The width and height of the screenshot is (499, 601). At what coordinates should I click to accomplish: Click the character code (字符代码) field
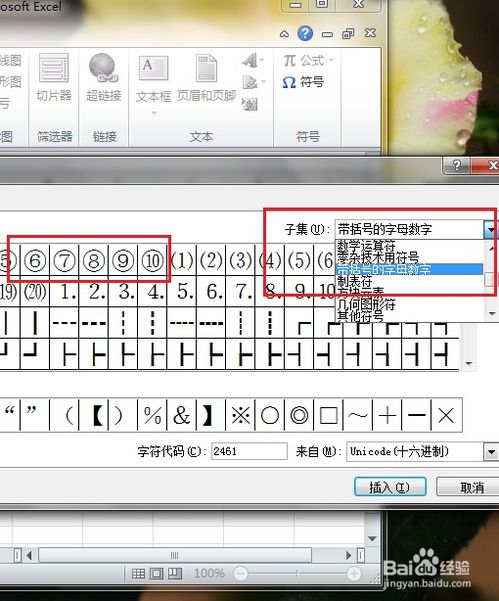(249, 451)
